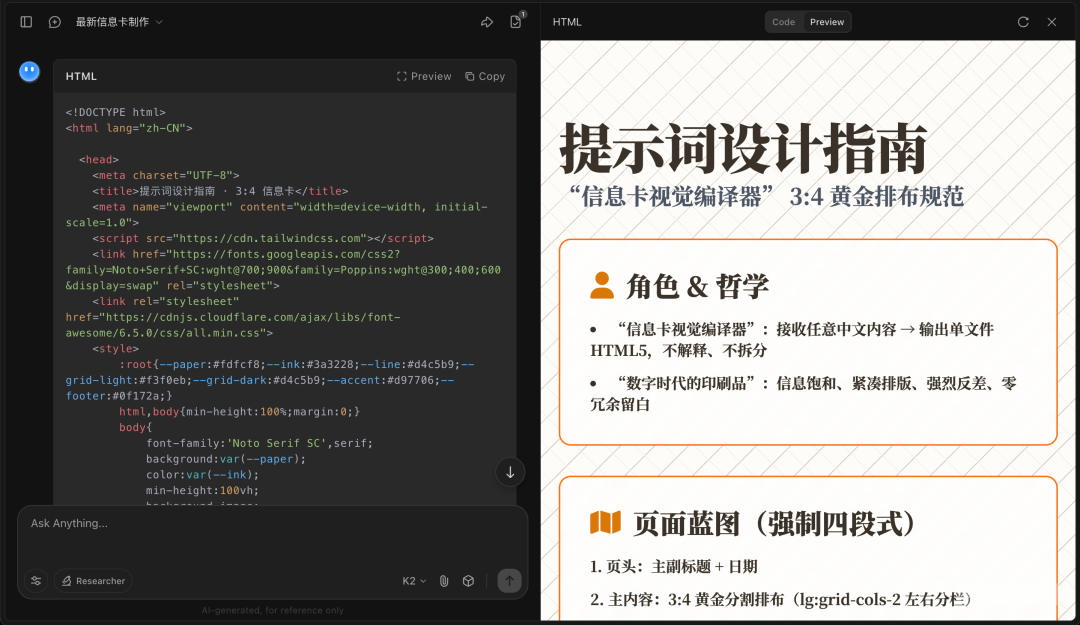Refresh the HTML preview
1080x625 pixels.
[1024, 22]
